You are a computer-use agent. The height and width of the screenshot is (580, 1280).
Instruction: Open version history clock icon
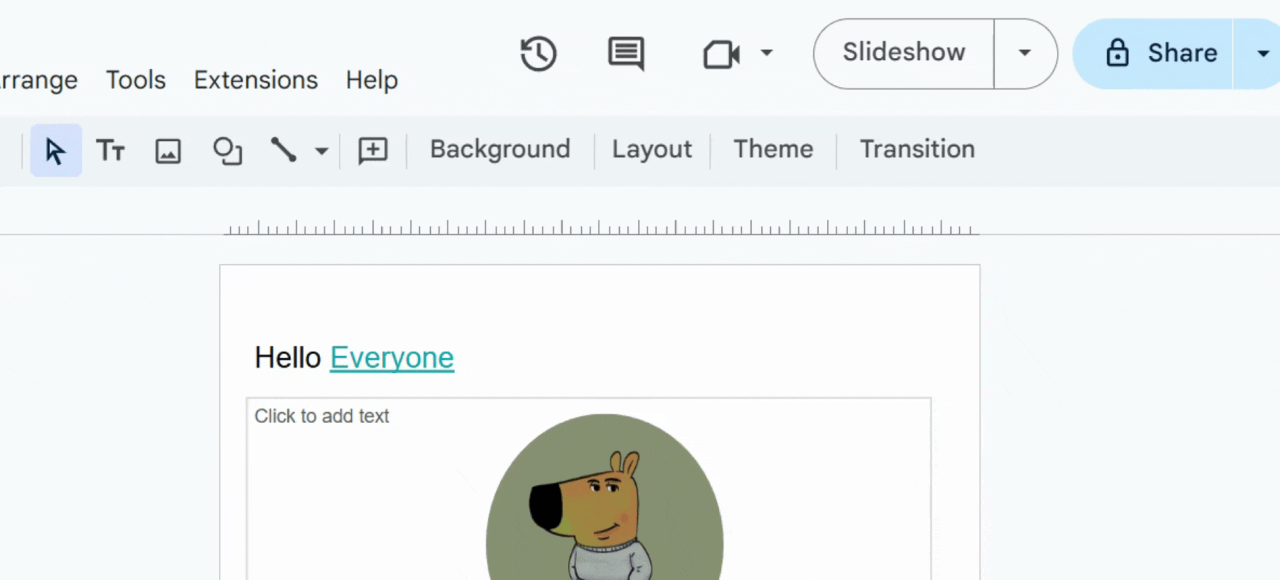[539, 53]
